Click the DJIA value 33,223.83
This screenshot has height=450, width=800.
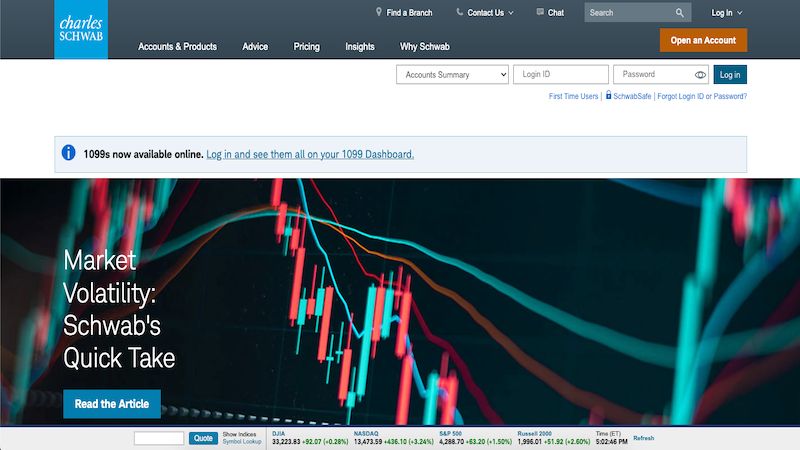[x=286, y=441]
